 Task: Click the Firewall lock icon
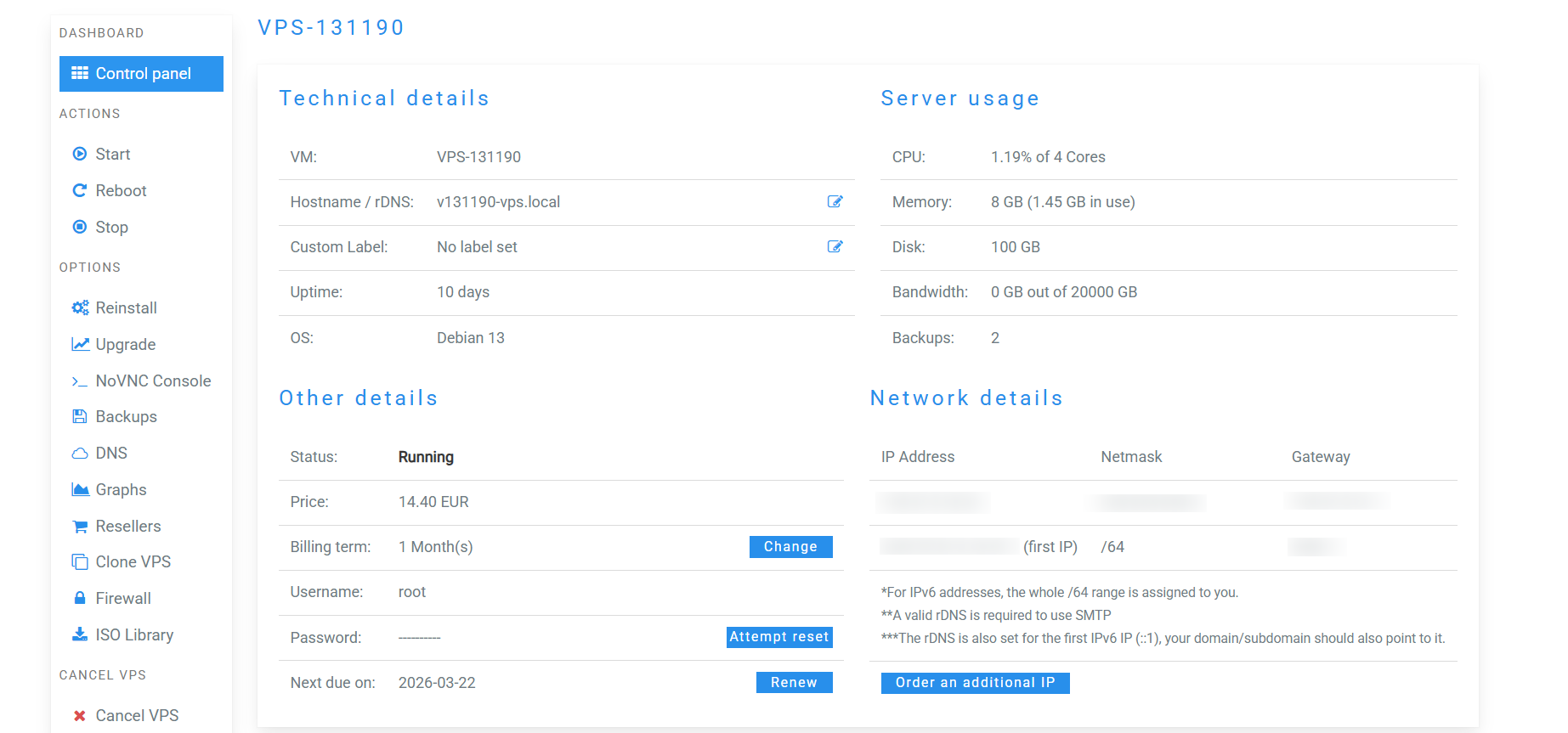[x=80, y=598]
